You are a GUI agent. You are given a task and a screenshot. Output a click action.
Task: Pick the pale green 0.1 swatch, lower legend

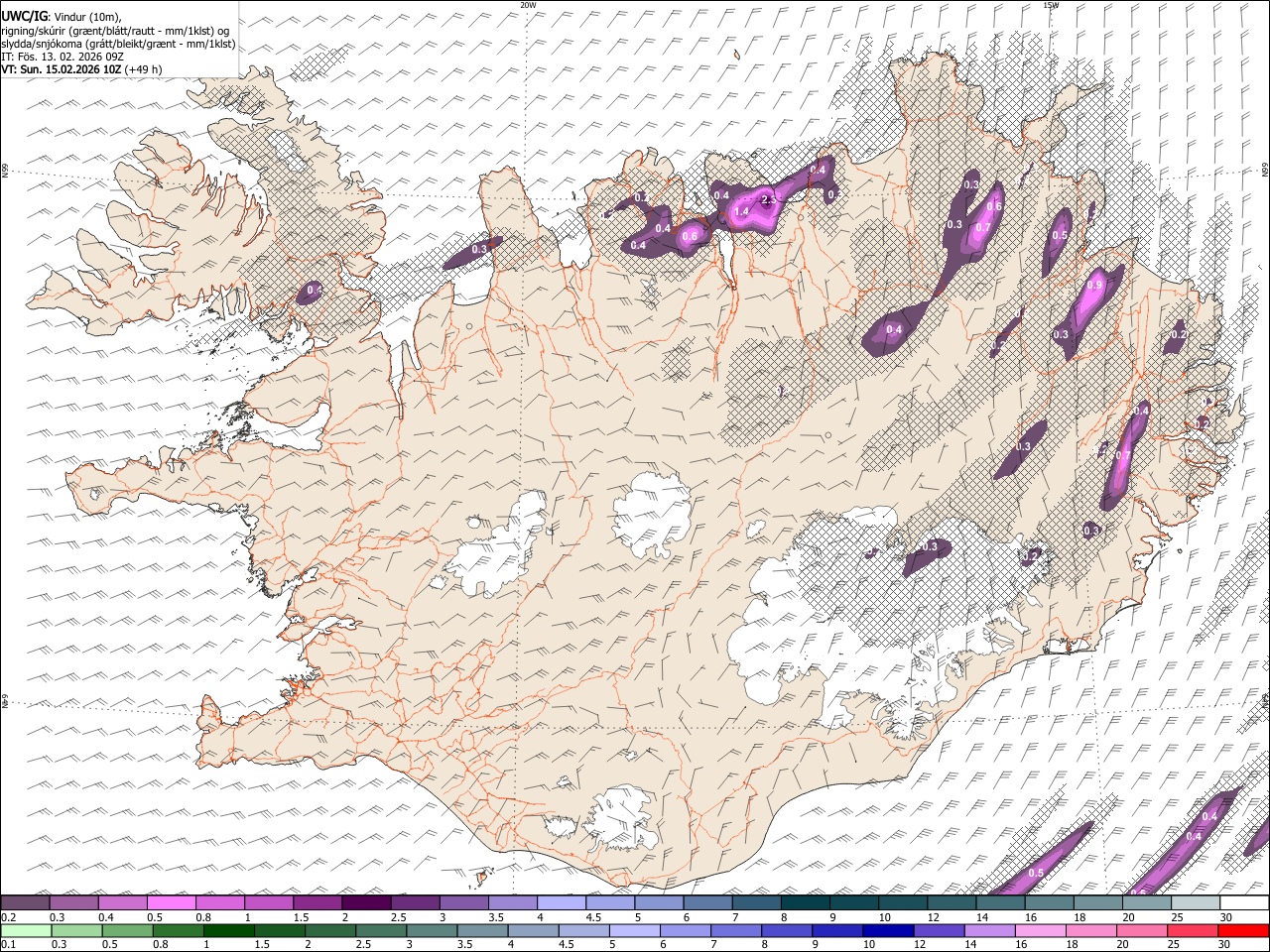click(x=26, y=931)
